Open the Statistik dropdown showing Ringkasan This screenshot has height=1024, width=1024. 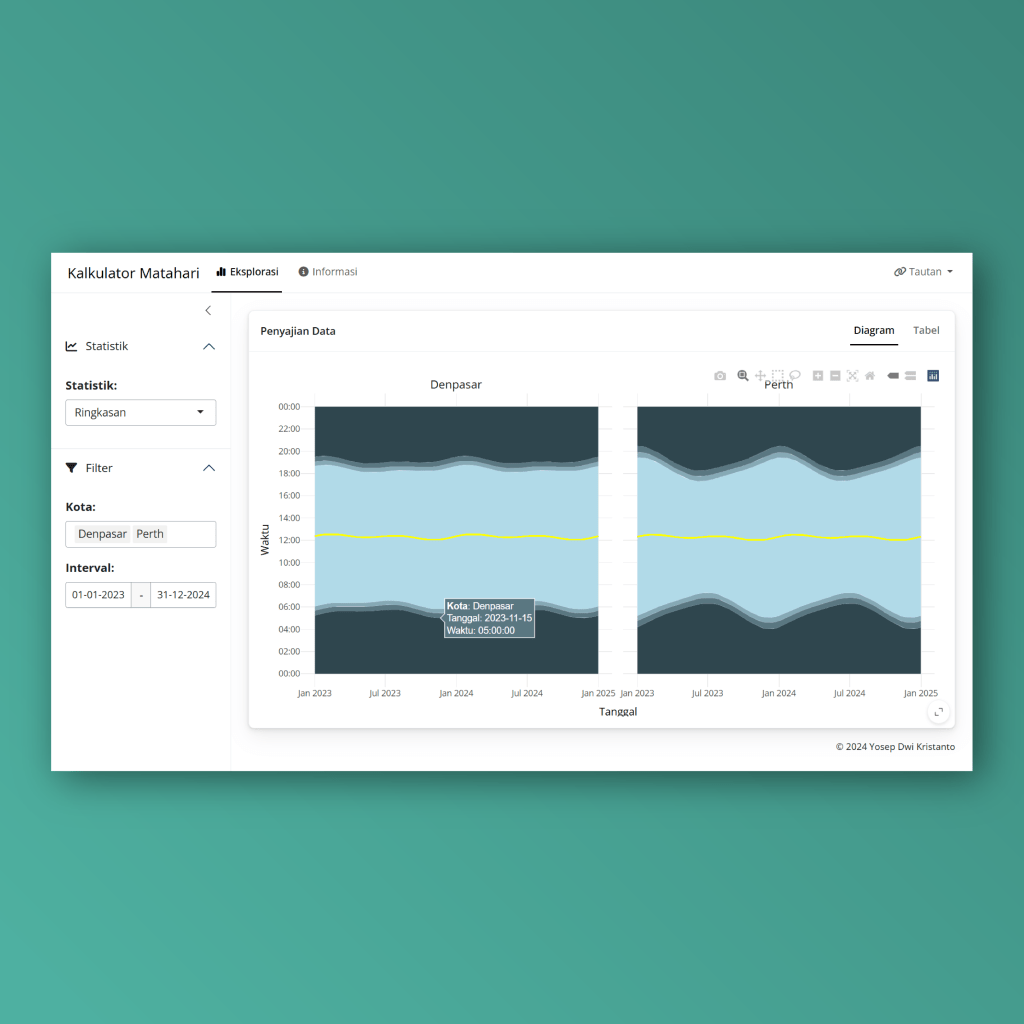[x=140, y=412]
